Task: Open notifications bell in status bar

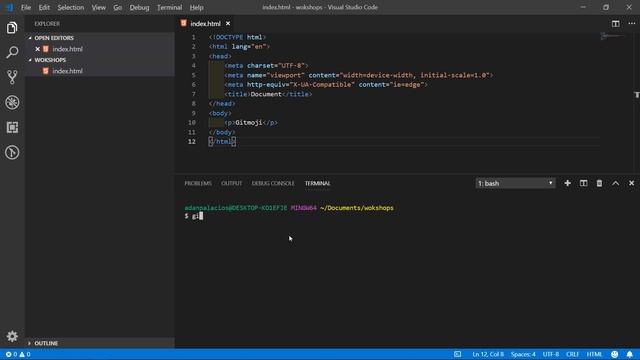Action: coord(630,354)
